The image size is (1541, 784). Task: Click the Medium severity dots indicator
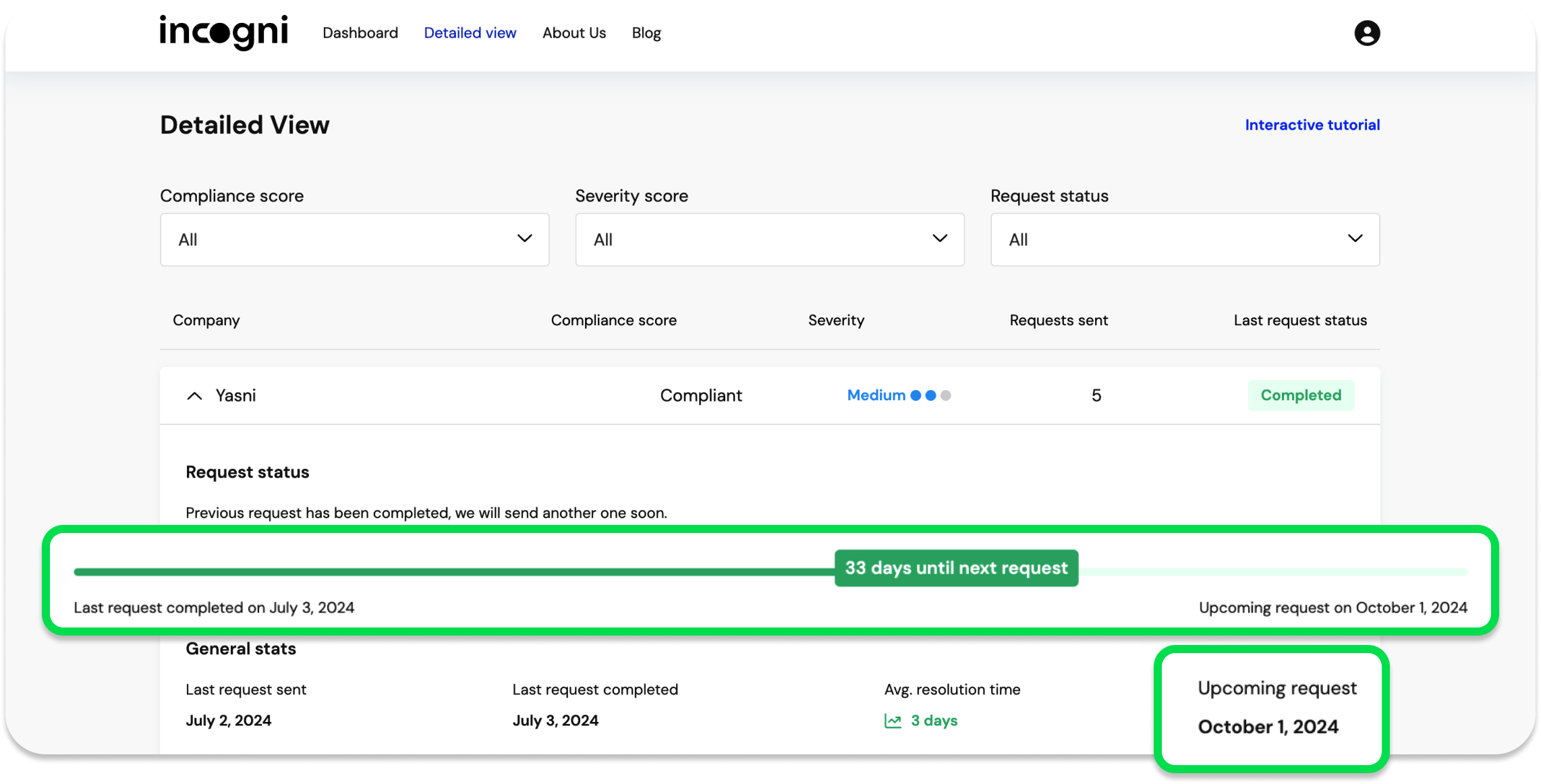tap(930, 395)
